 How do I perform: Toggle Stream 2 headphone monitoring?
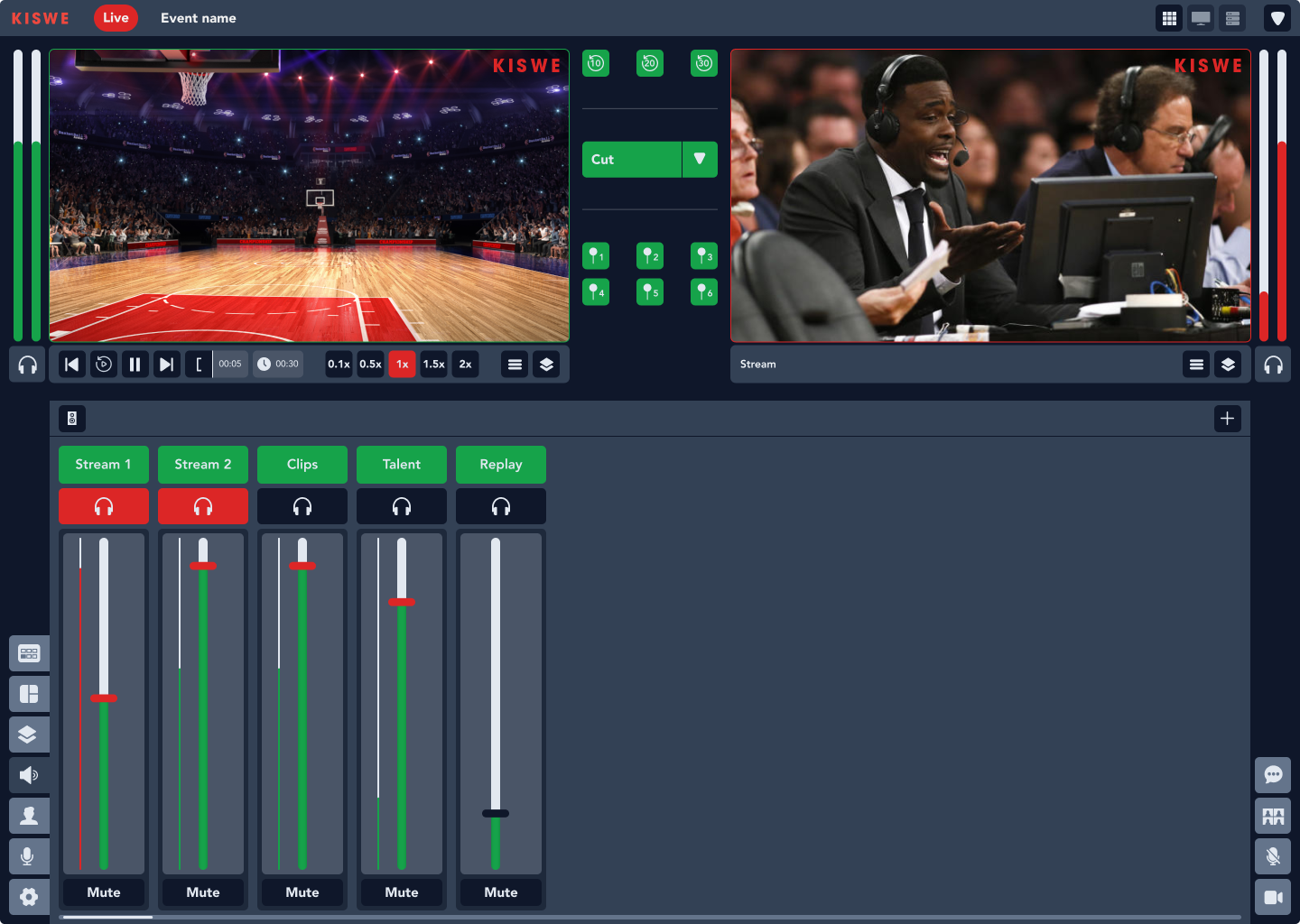click(203, 506)
